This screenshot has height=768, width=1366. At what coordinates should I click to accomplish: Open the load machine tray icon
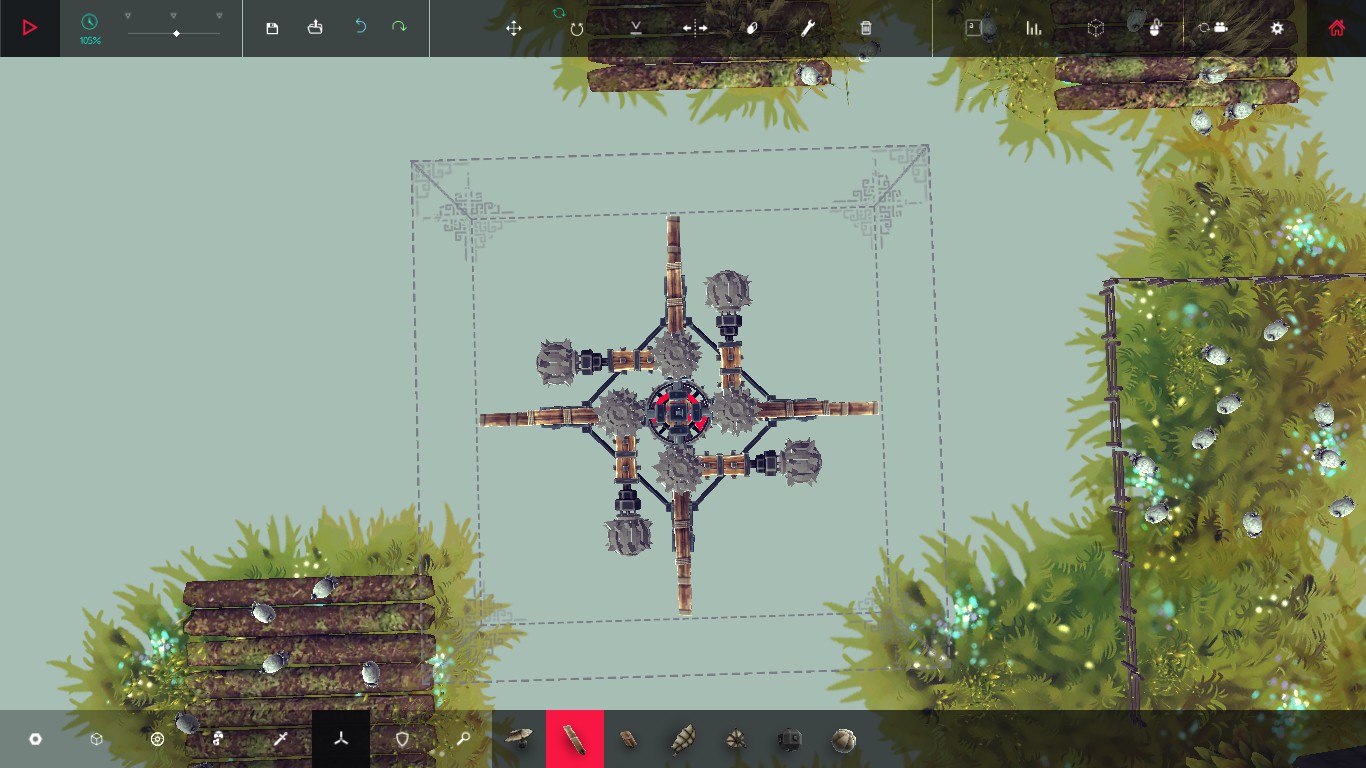pos(315,28)
